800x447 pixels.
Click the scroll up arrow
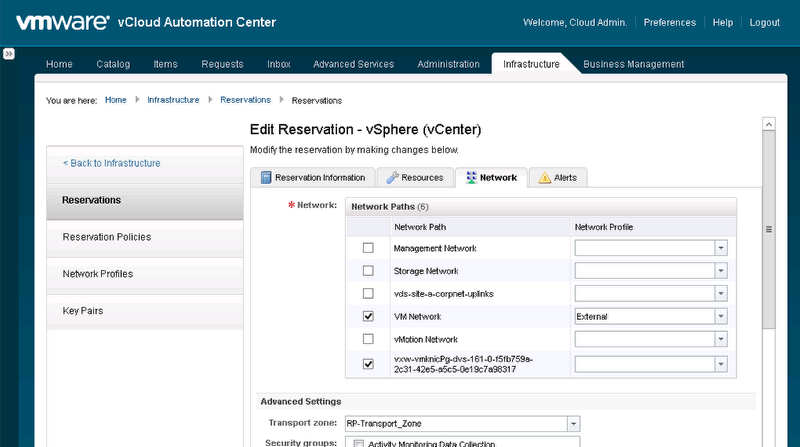click(769, 124)
